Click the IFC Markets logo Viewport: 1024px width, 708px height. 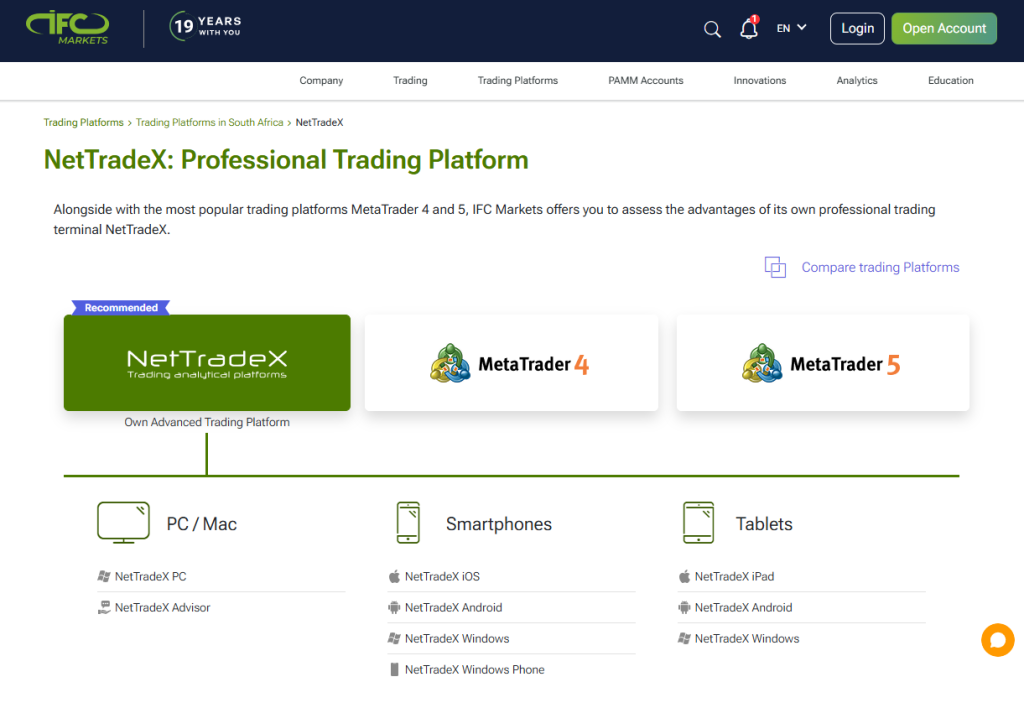67,28
